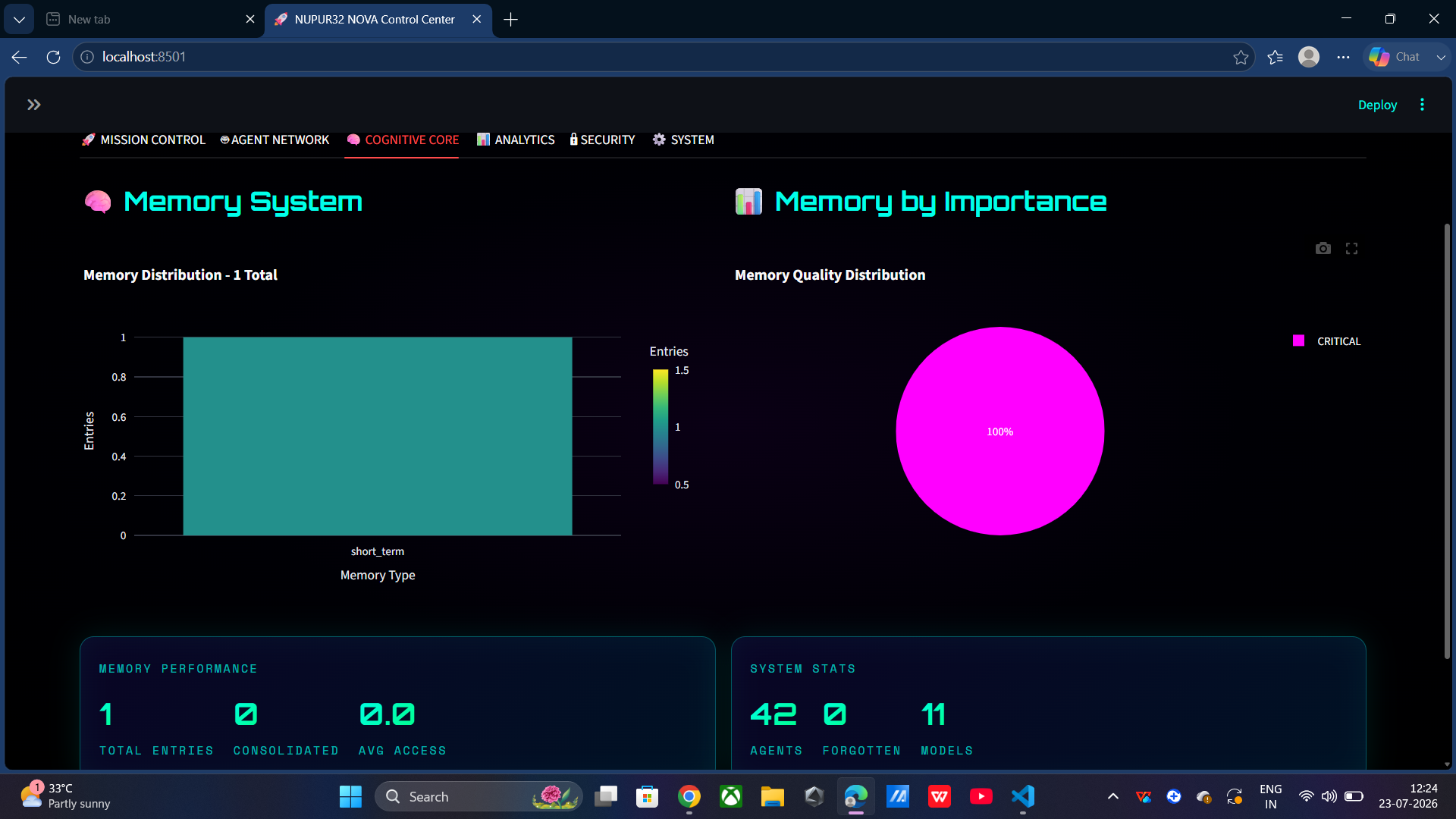Switch to Microsoft Edge in the taskbar
This screenshot has height=819, width=1456.
coord(855,796)
